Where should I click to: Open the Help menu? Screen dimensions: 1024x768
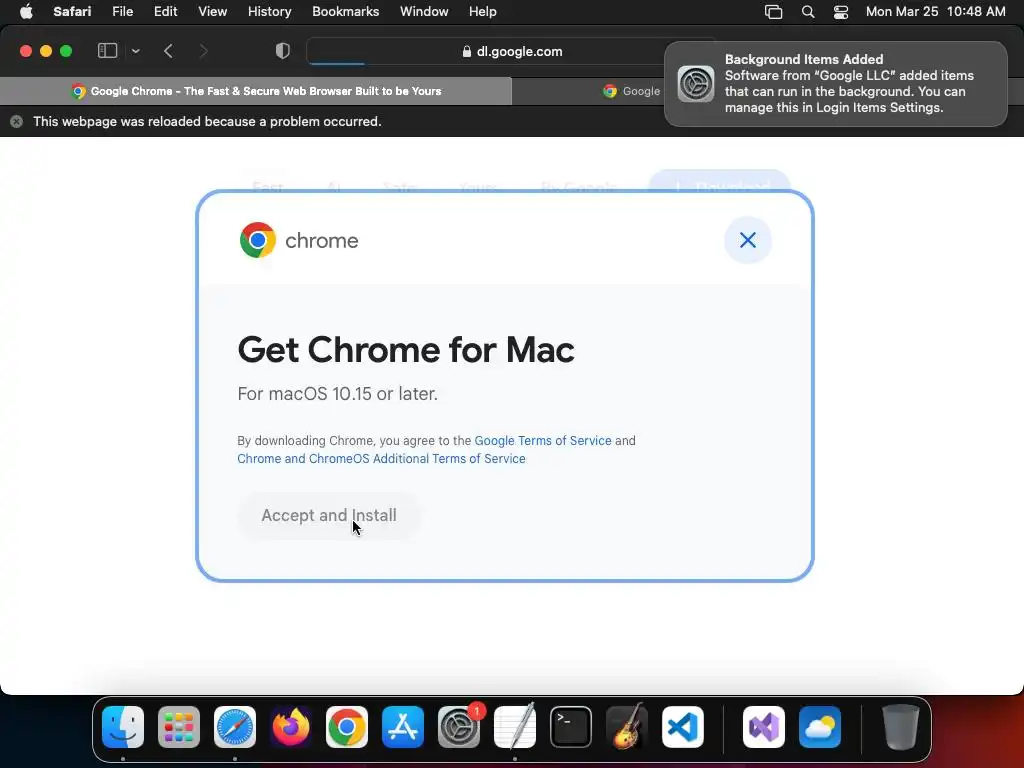pyautogui.click(x=483, y=12)
